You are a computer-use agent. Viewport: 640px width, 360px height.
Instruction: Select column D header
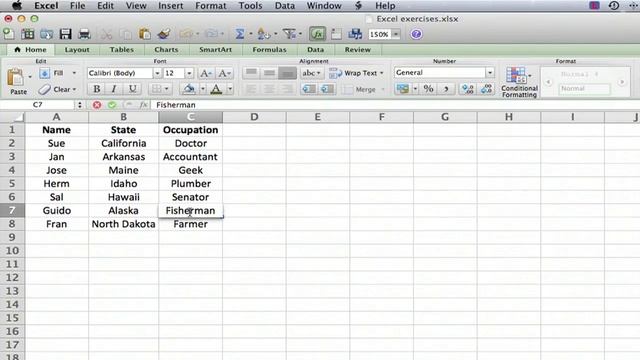[x=254, y=117]
